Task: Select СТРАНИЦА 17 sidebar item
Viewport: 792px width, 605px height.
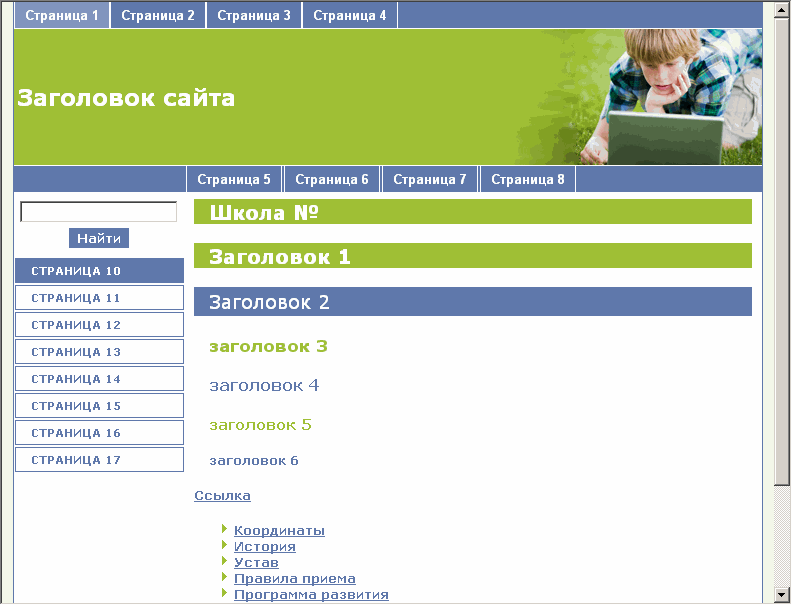Action: [x=100, y=460]
